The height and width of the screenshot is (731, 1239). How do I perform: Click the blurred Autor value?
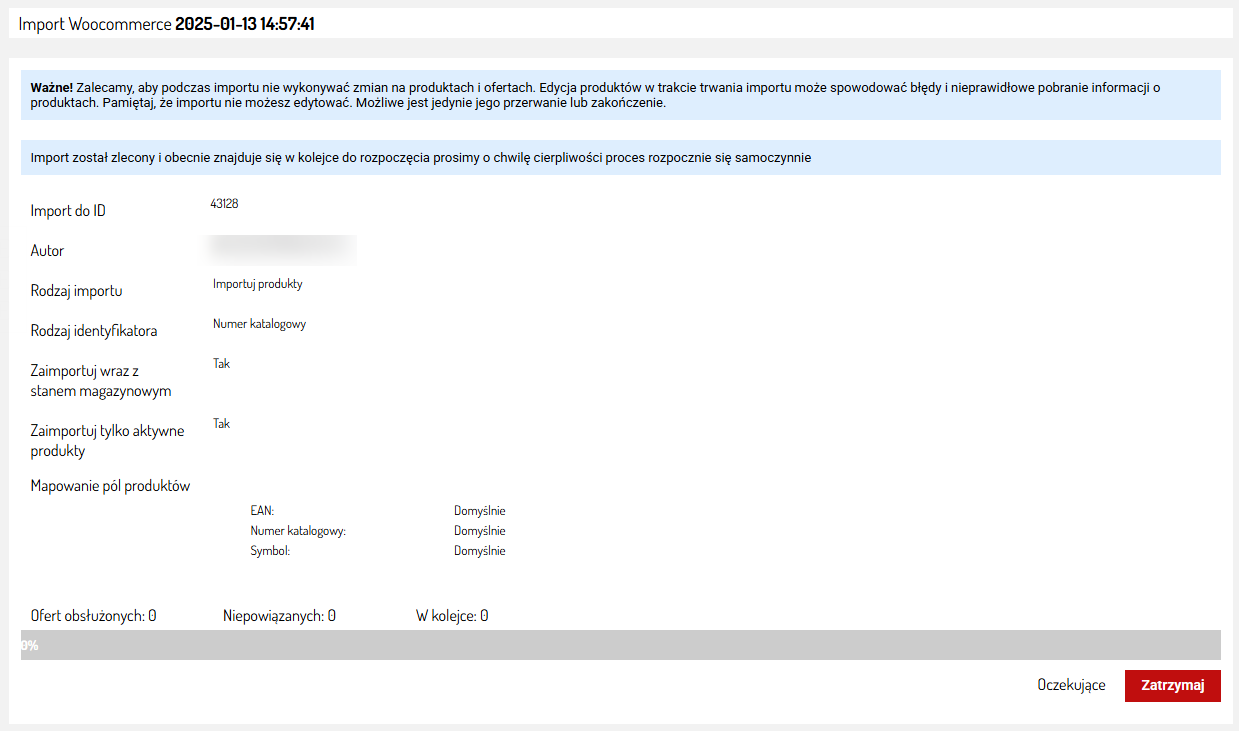[280, 248]
